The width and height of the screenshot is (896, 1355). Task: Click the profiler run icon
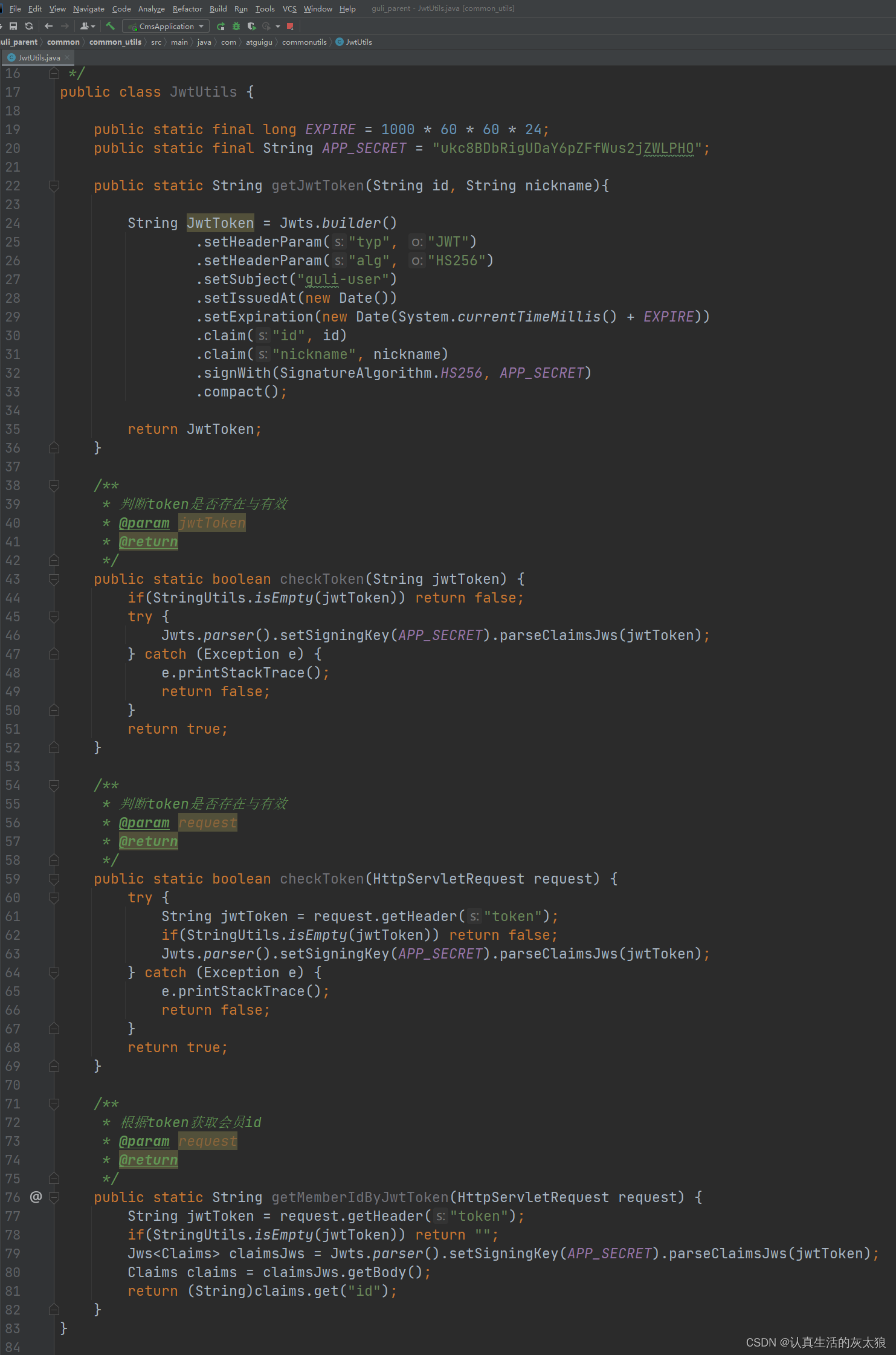pos(266,26)
